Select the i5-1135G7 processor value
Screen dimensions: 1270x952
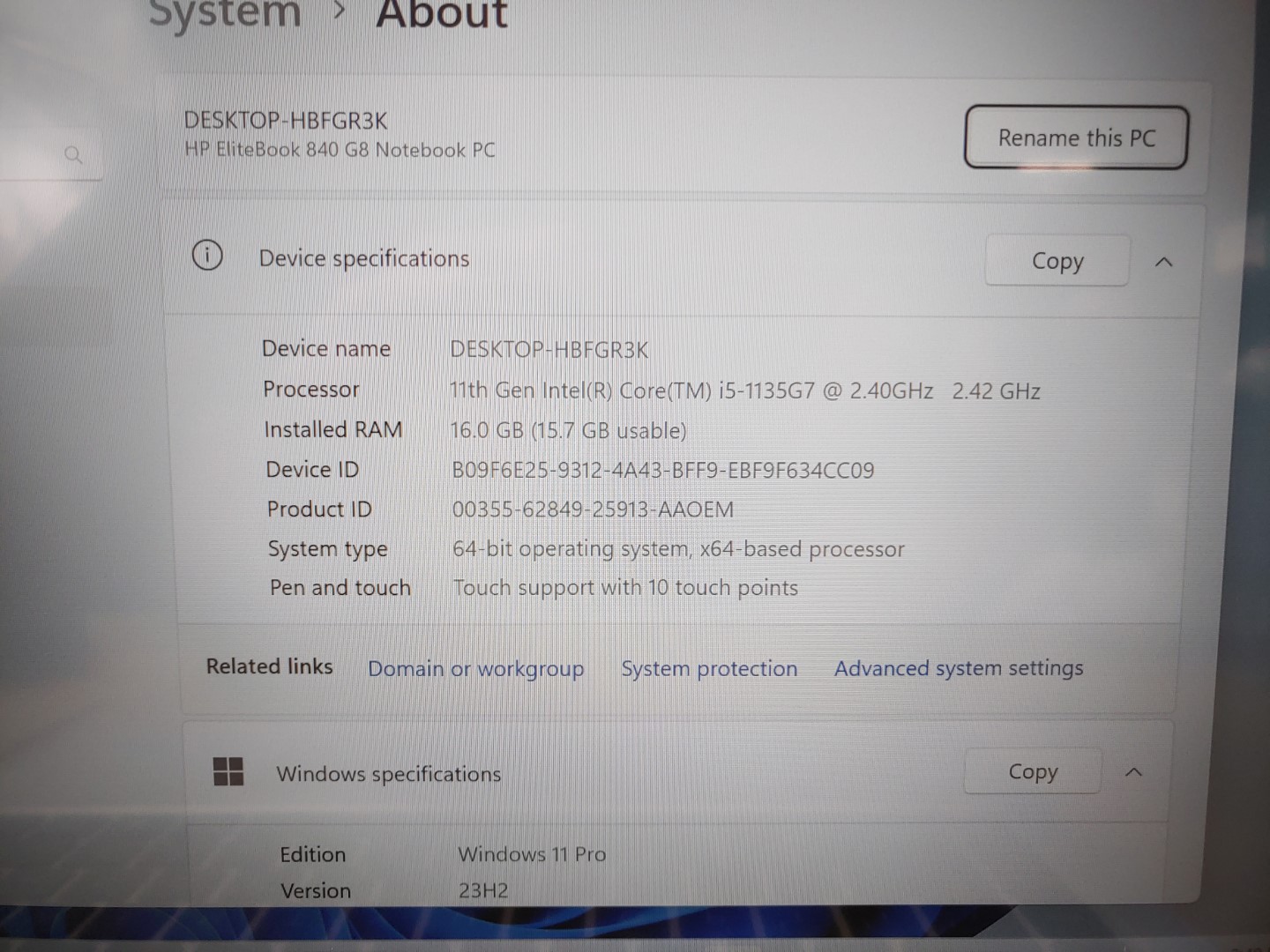744,390
